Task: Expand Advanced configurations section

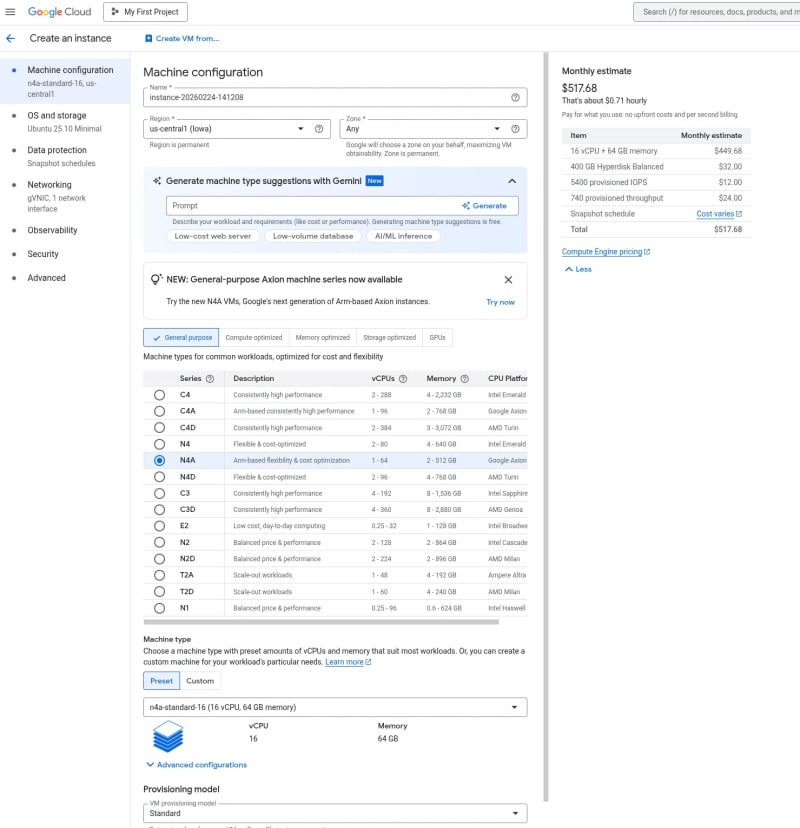Action: 196,765
